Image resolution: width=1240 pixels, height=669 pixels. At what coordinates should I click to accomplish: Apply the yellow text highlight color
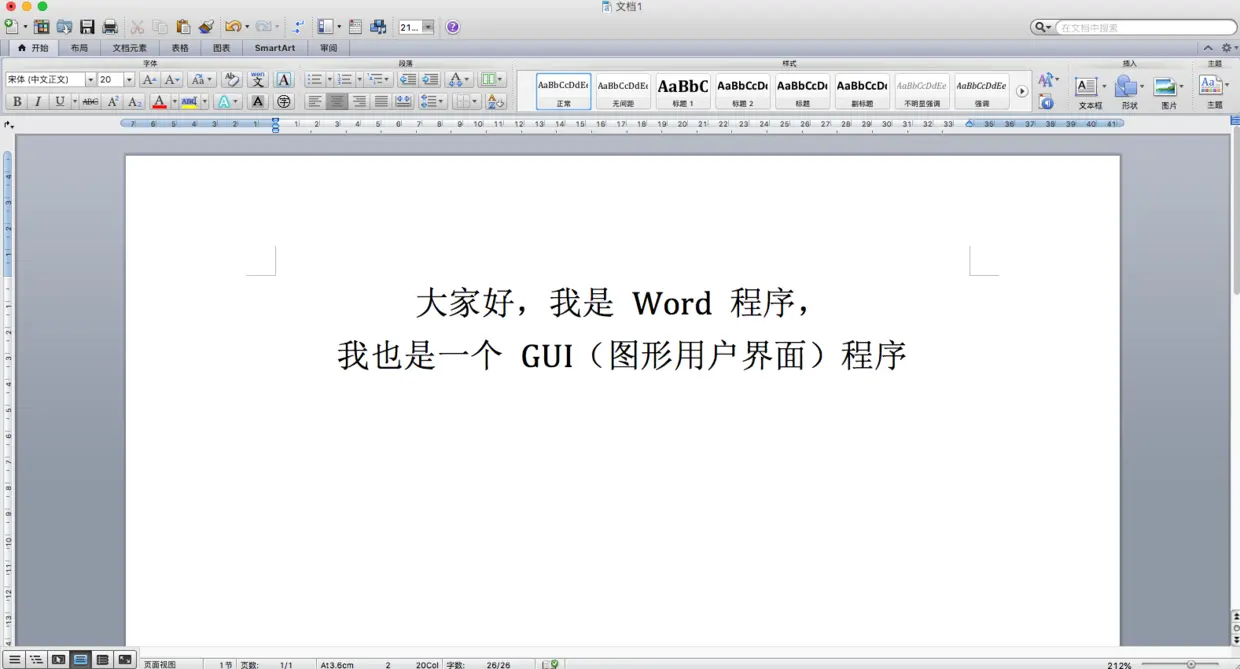(x=189, y=101)
